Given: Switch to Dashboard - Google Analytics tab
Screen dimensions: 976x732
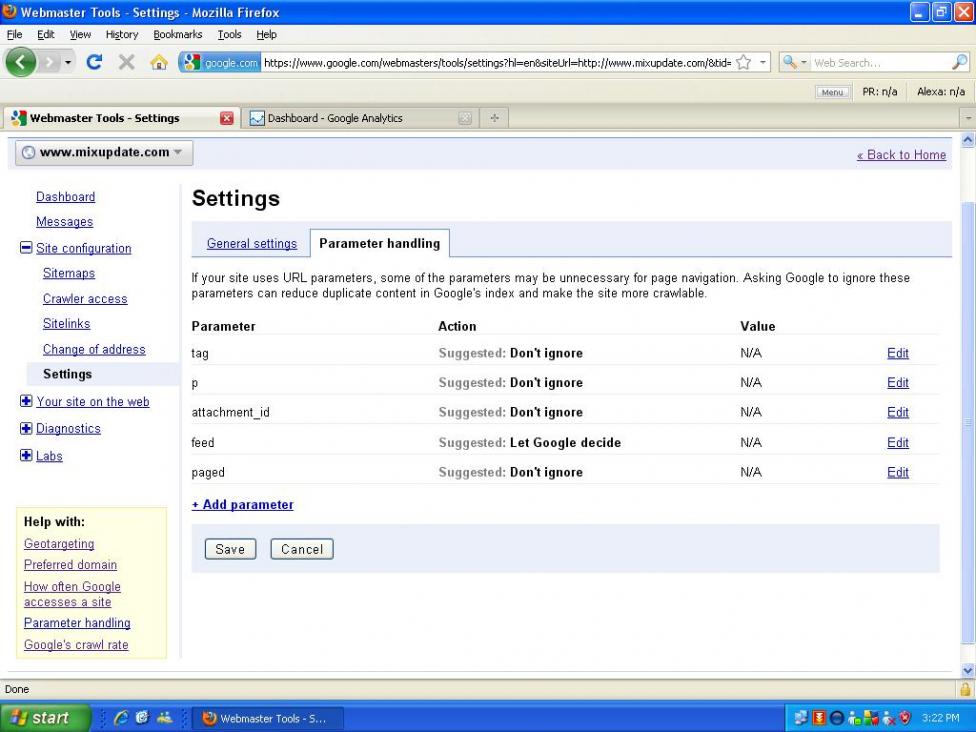Looking at the screenshot, I should [x=335, y=118].
